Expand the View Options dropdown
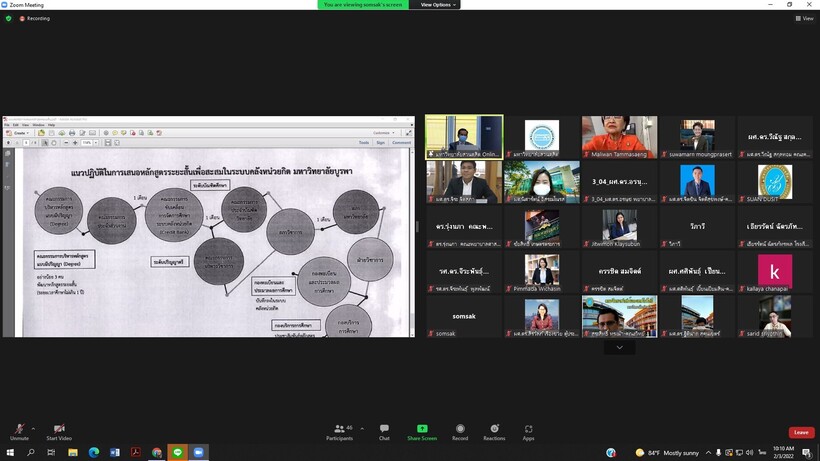This screenshot has width=820, height=461. 438,5
